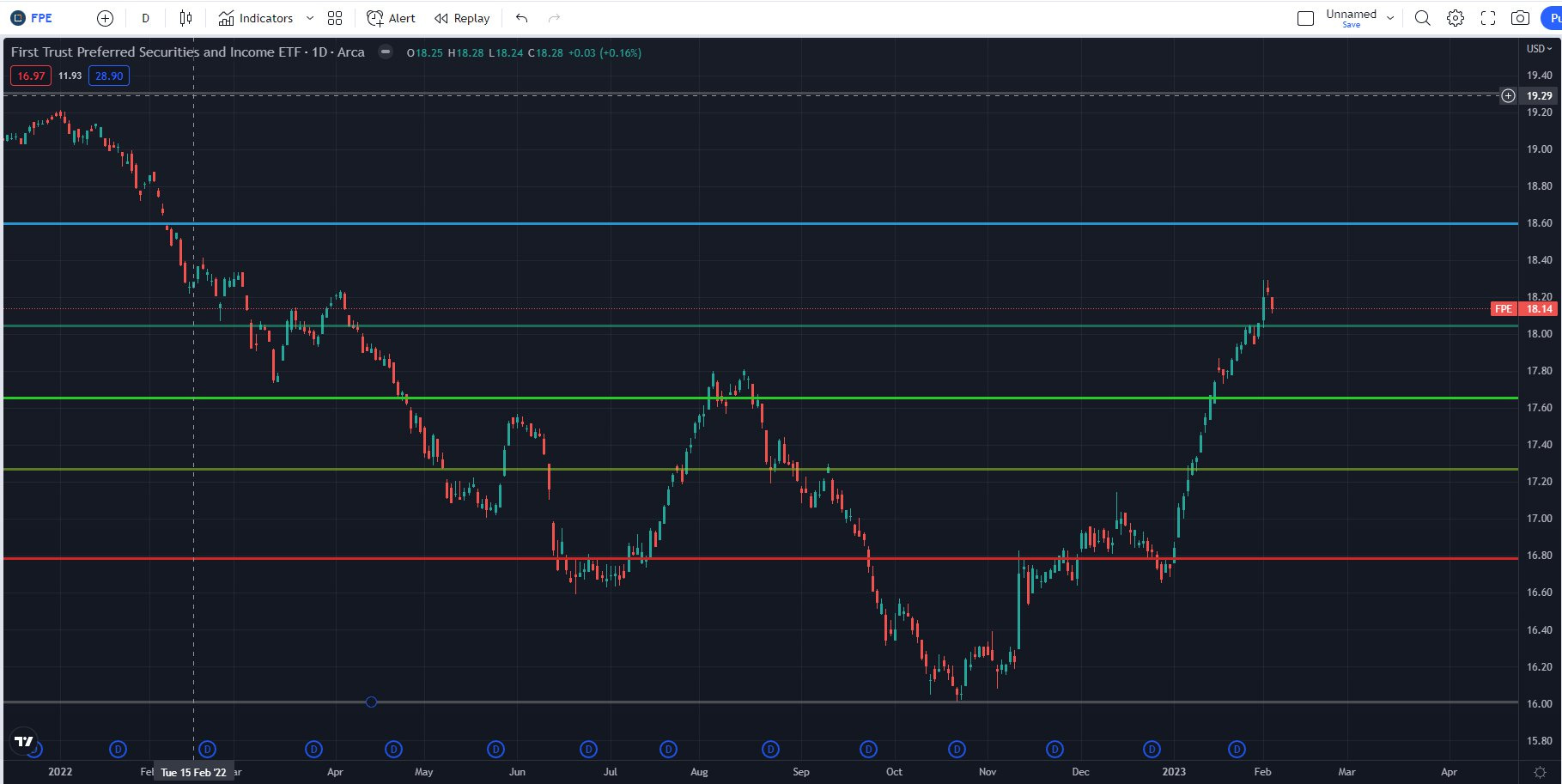
Task: Create a new Alert
Action: tap(391, 18)
